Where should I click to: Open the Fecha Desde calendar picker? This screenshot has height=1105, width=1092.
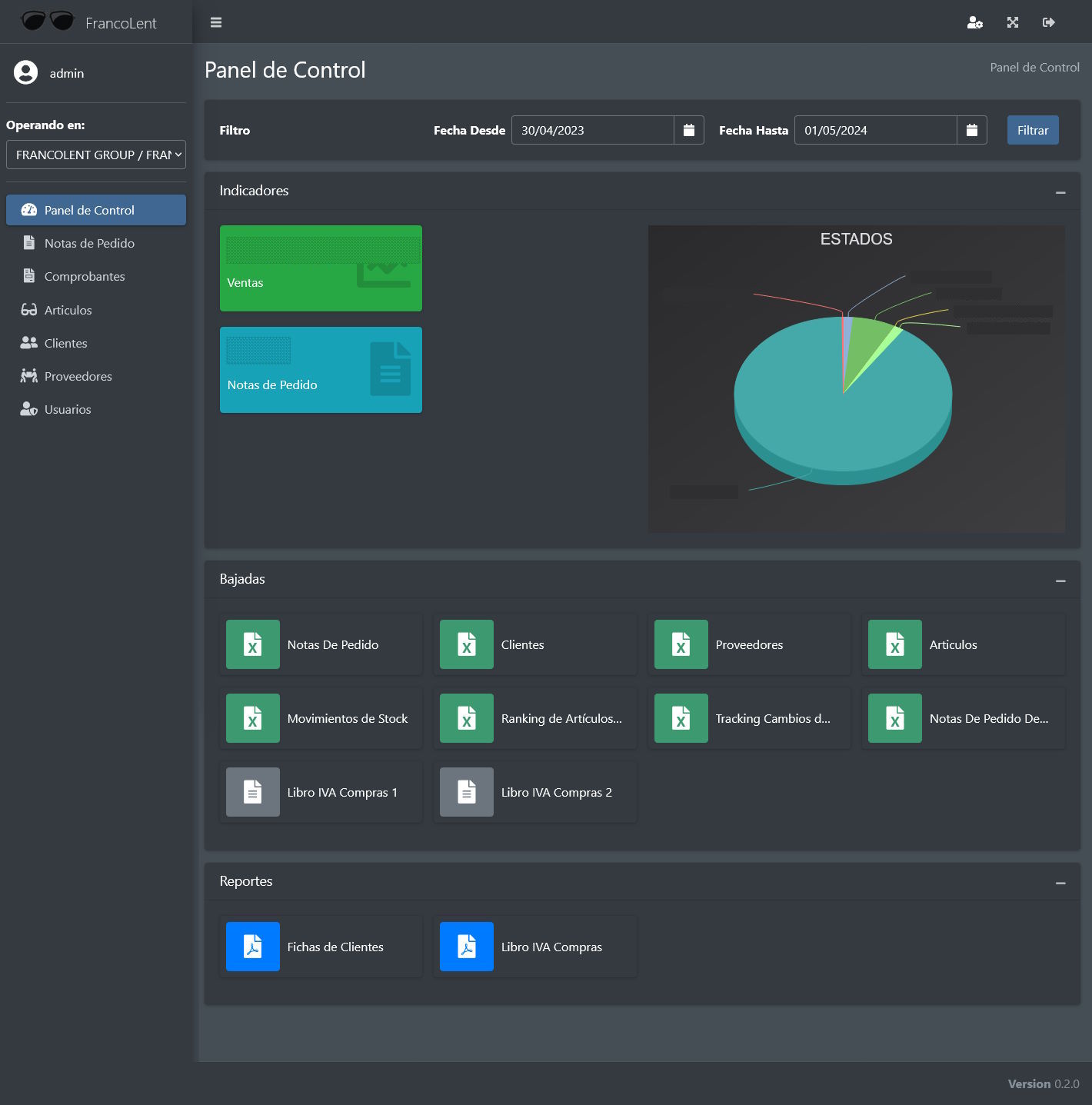(689, 130)
